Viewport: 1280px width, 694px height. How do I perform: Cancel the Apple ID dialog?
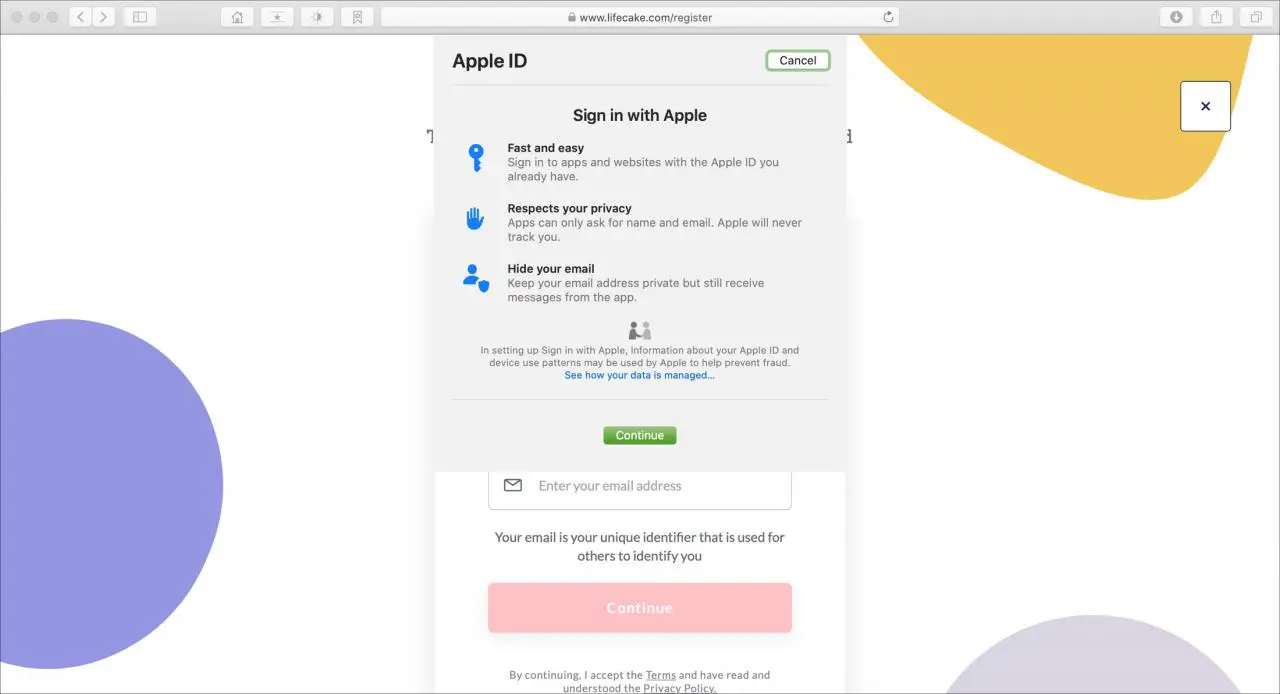click(798, 61)
